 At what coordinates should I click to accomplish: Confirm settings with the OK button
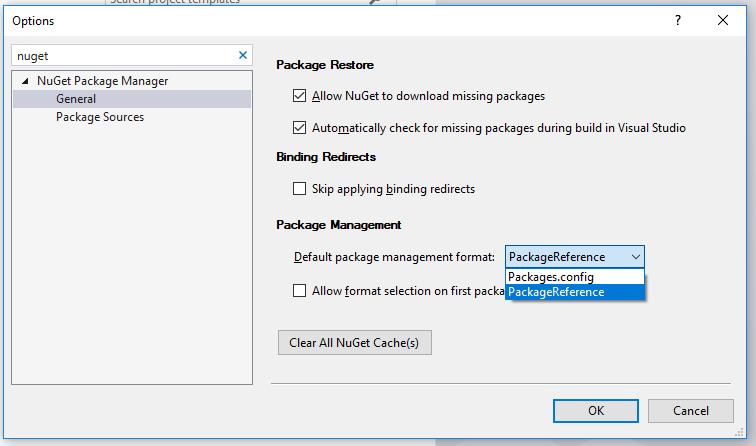pyautogui.click(x=596, y=410)
